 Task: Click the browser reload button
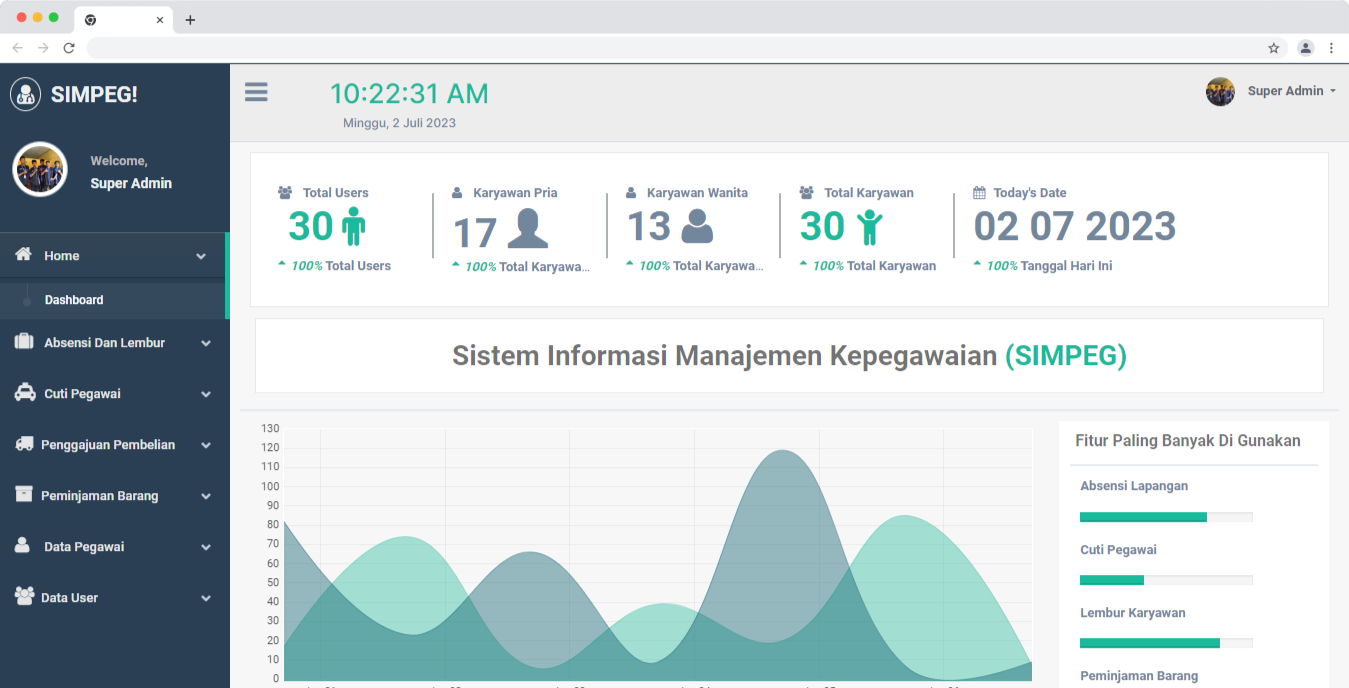click(69, 48)
